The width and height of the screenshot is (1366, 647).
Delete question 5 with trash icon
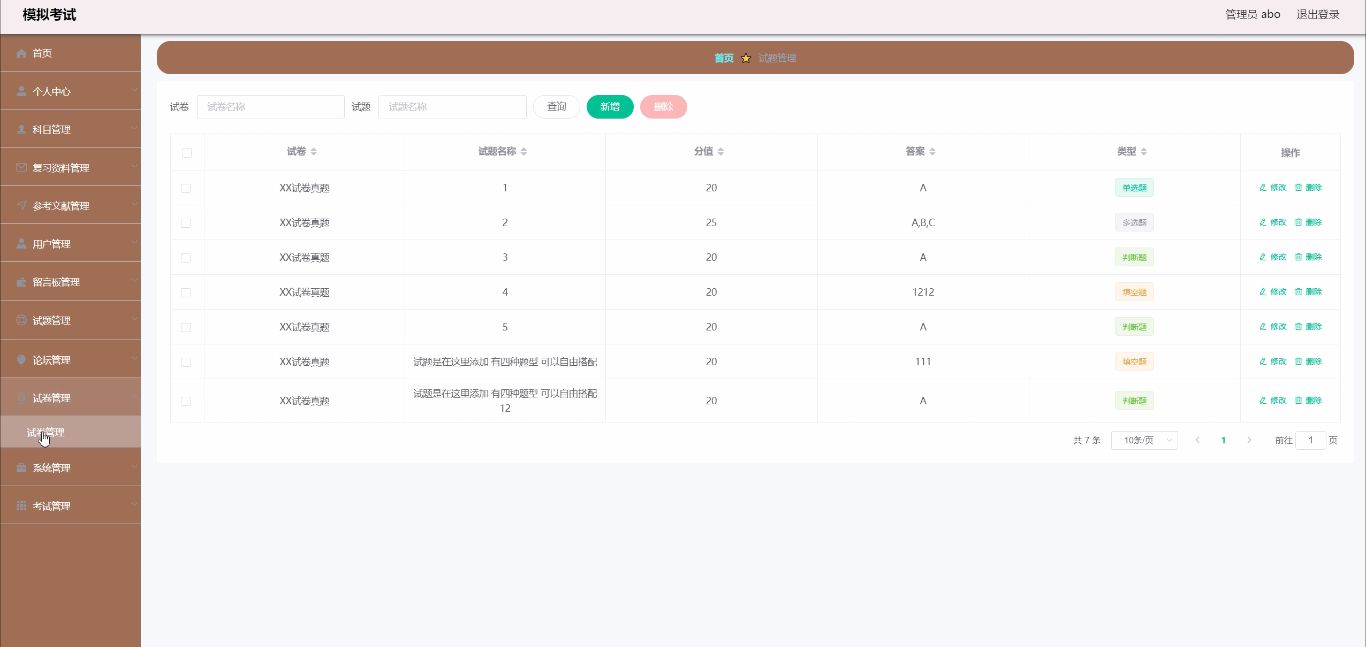(1299, 327)
